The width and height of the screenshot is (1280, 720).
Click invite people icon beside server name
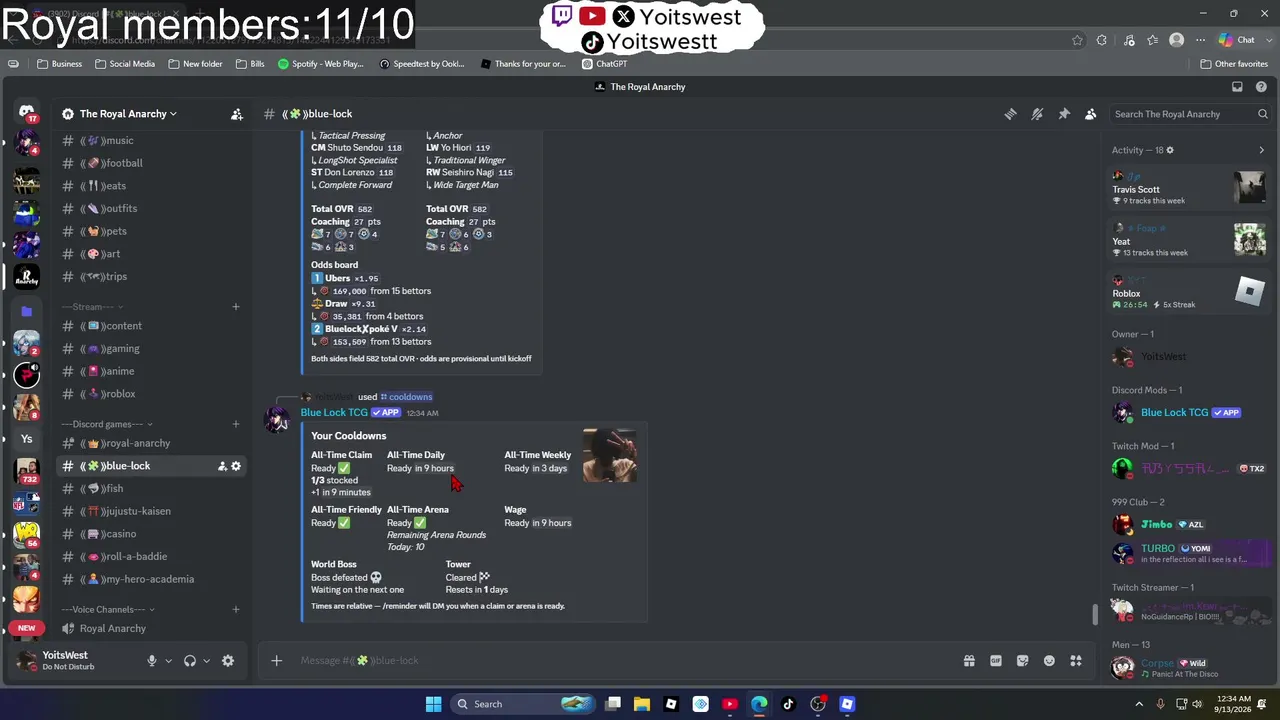coord(237,114)
